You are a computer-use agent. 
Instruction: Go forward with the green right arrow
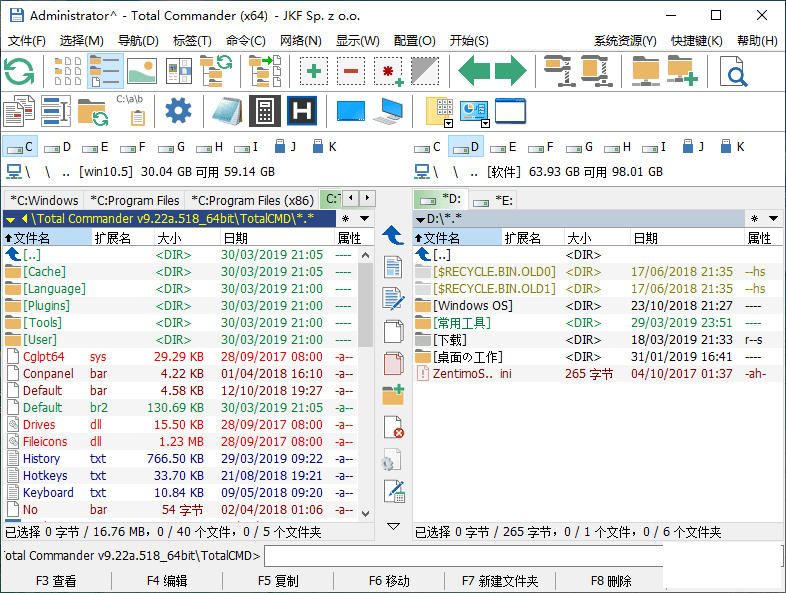tap(511, 72)
